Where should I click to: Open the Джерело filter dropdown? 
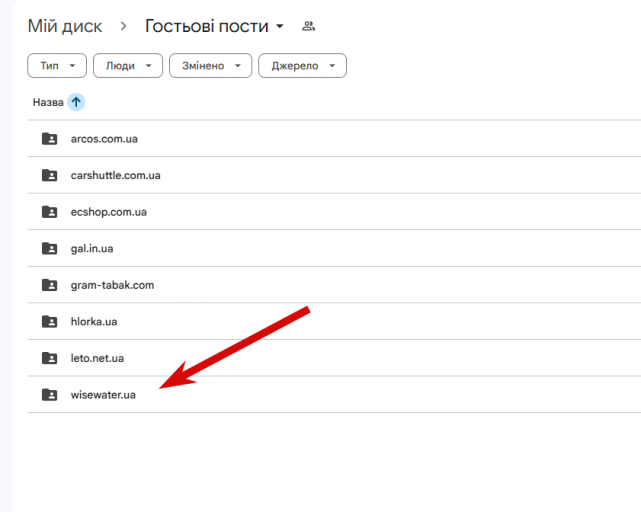(x=303, y=65)
